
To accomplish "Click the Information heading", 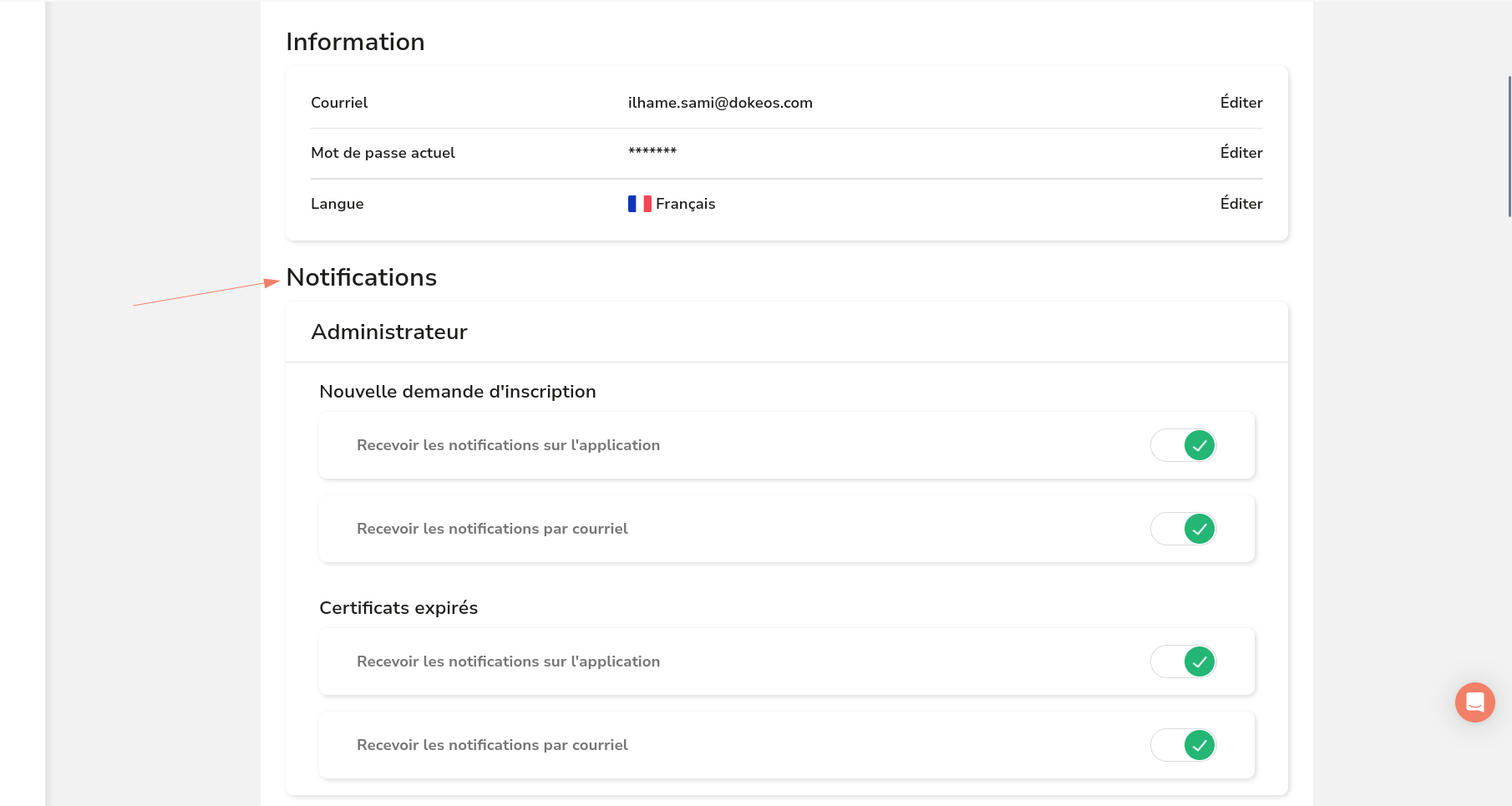I will click(355, 42).
